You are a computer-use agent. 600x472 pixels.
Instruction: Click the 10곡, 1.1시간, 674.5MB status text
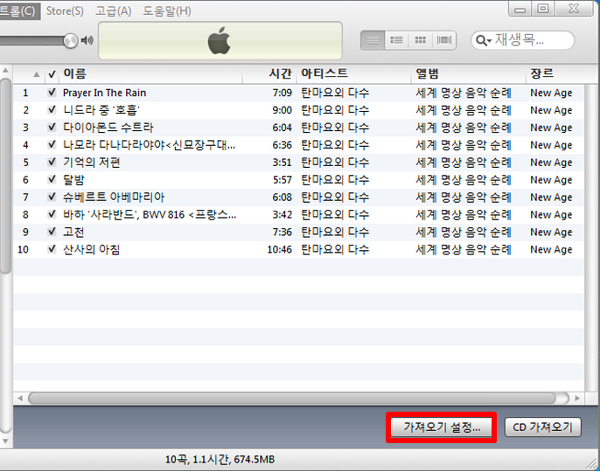[x=220, y=459]
